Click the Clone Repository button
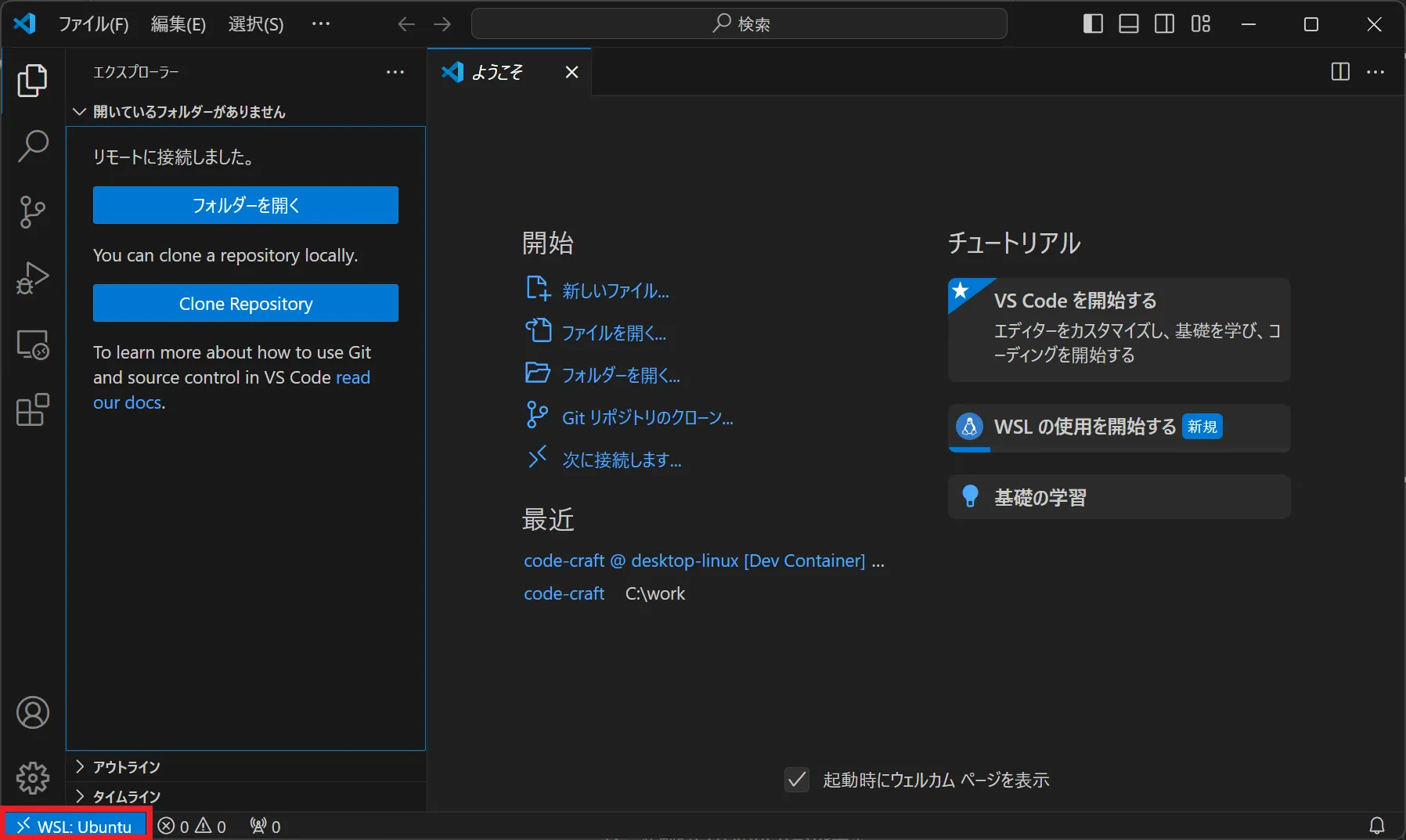 (x=245, y=303)
